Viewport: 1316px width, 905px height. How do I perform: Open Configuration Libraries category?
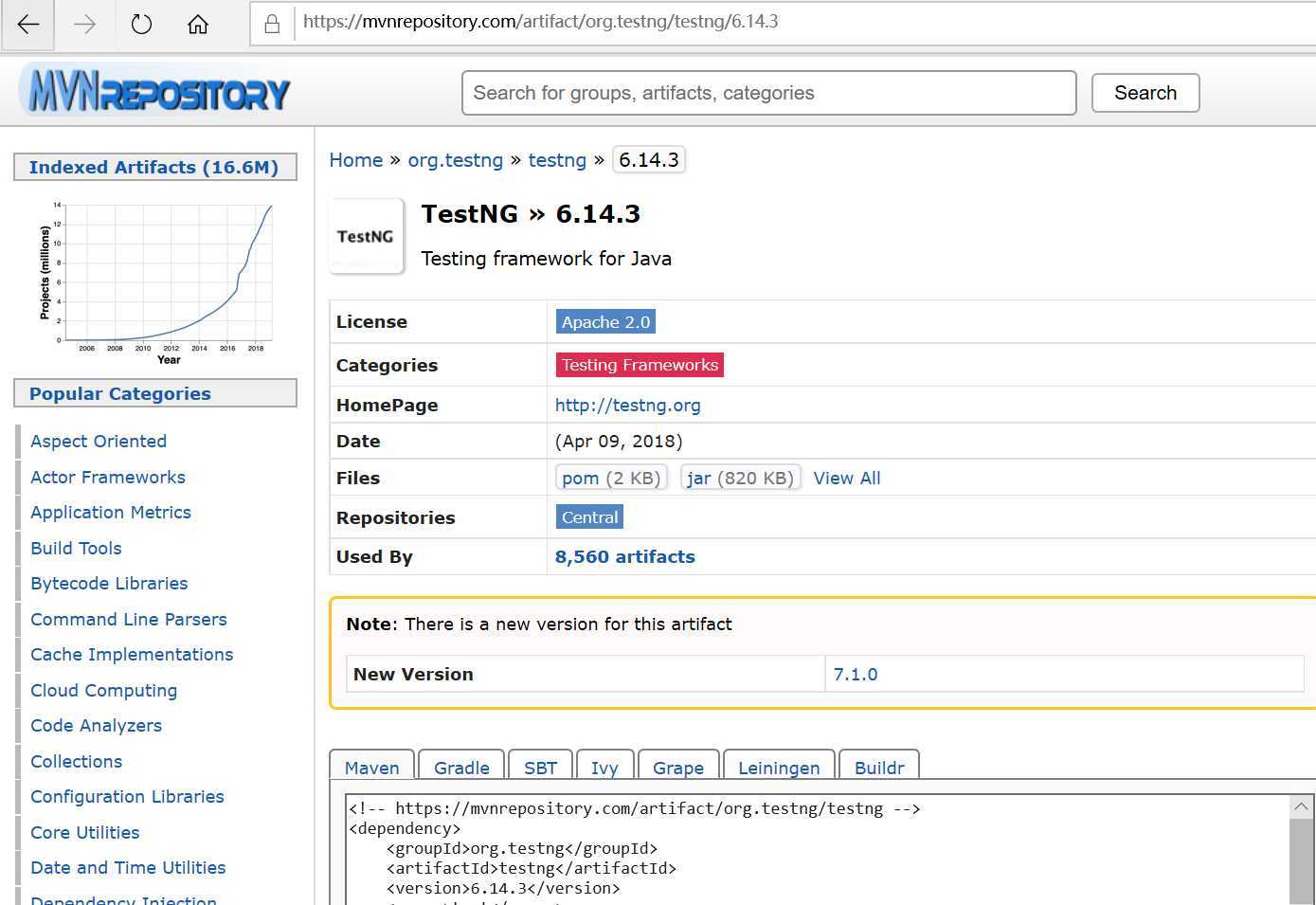(127, 797)
